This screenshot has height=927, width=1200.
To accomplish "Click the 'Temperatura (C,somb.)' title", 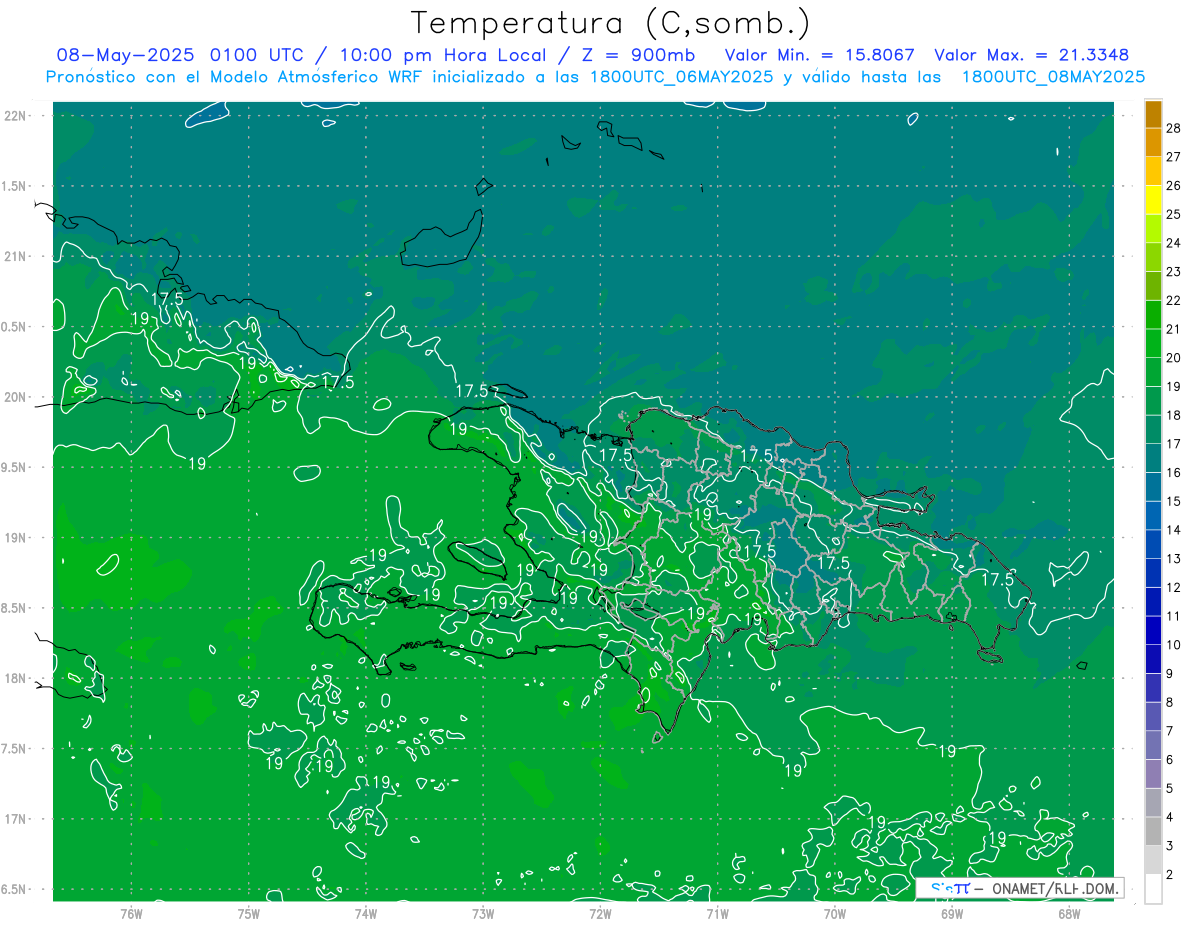I will click(611, 23).
